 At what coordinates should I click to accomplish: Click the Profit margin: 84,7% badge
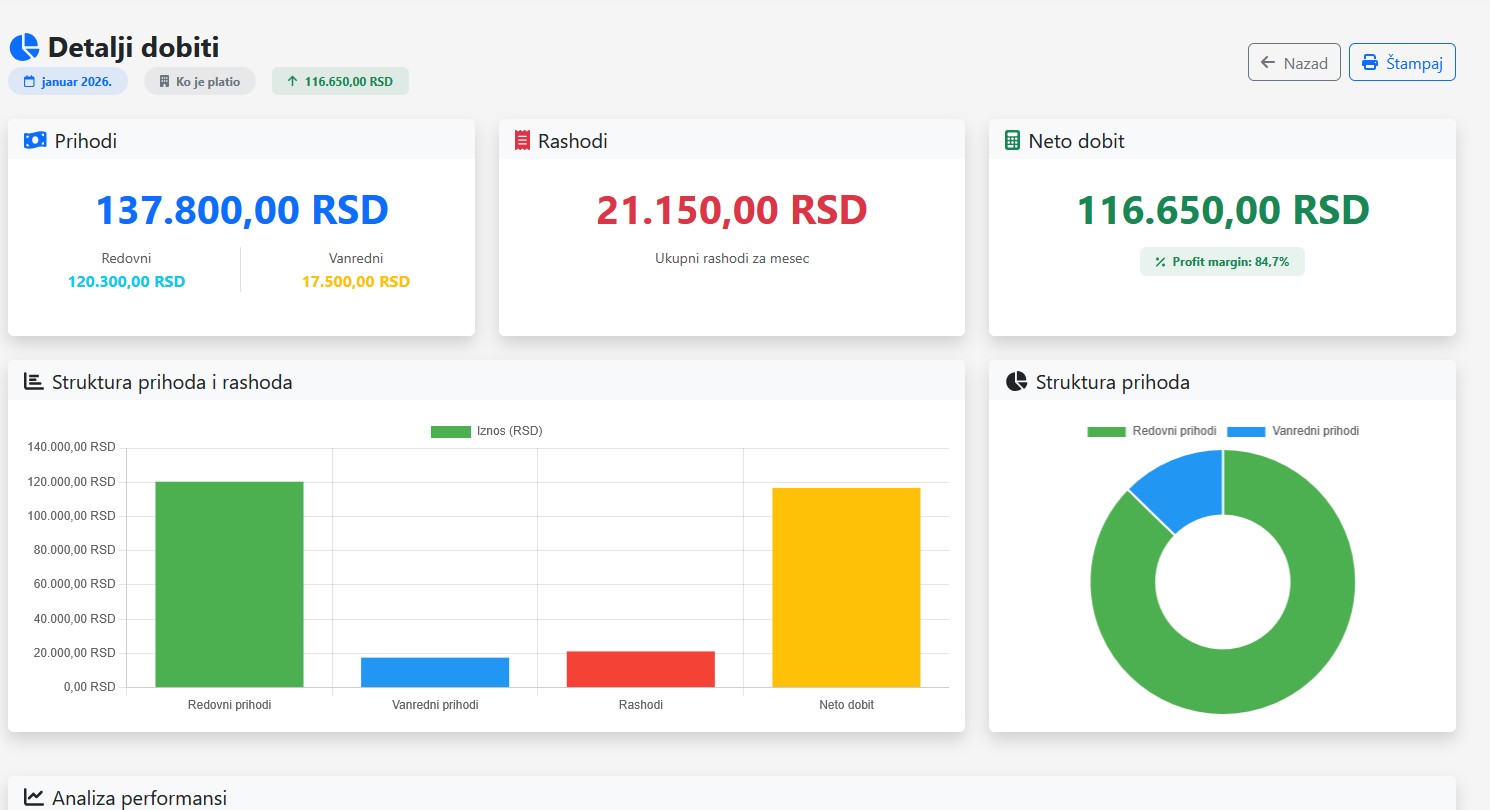tap(1222, 262)
